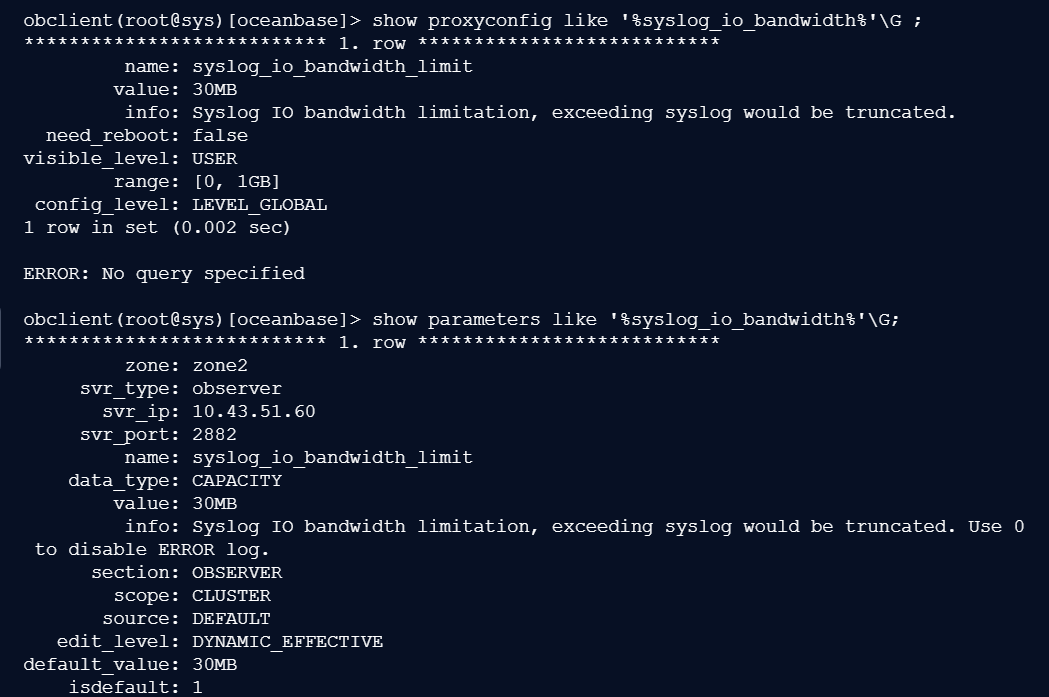The image size is (1049, 697).
Task: Click the need_reboot value false
Action: tap(220, 135)
